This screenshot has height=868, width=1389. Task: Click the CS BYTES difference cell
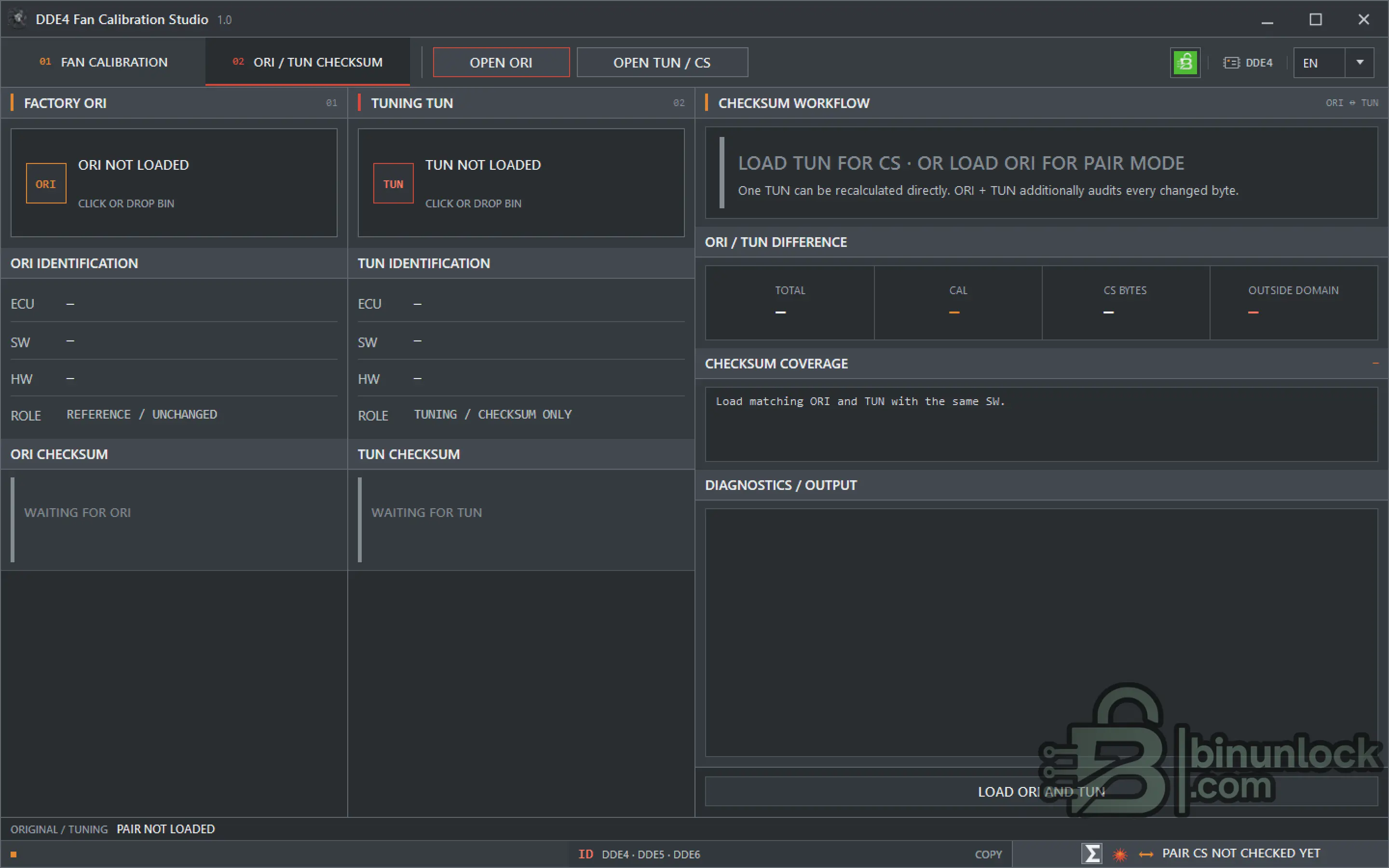tap(1126, 302)
